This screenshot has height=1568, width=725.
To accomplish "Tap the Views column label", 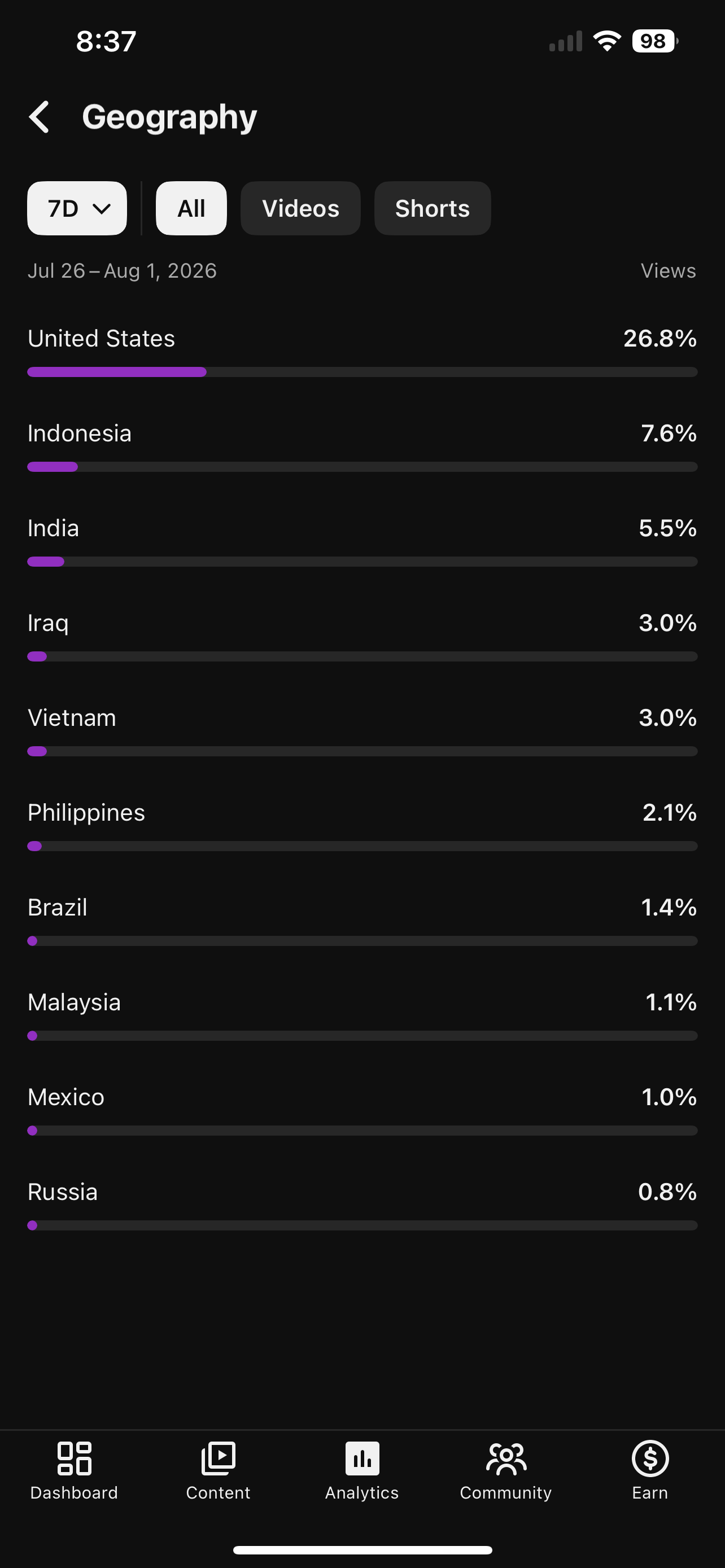I will (x=668, y=271).
